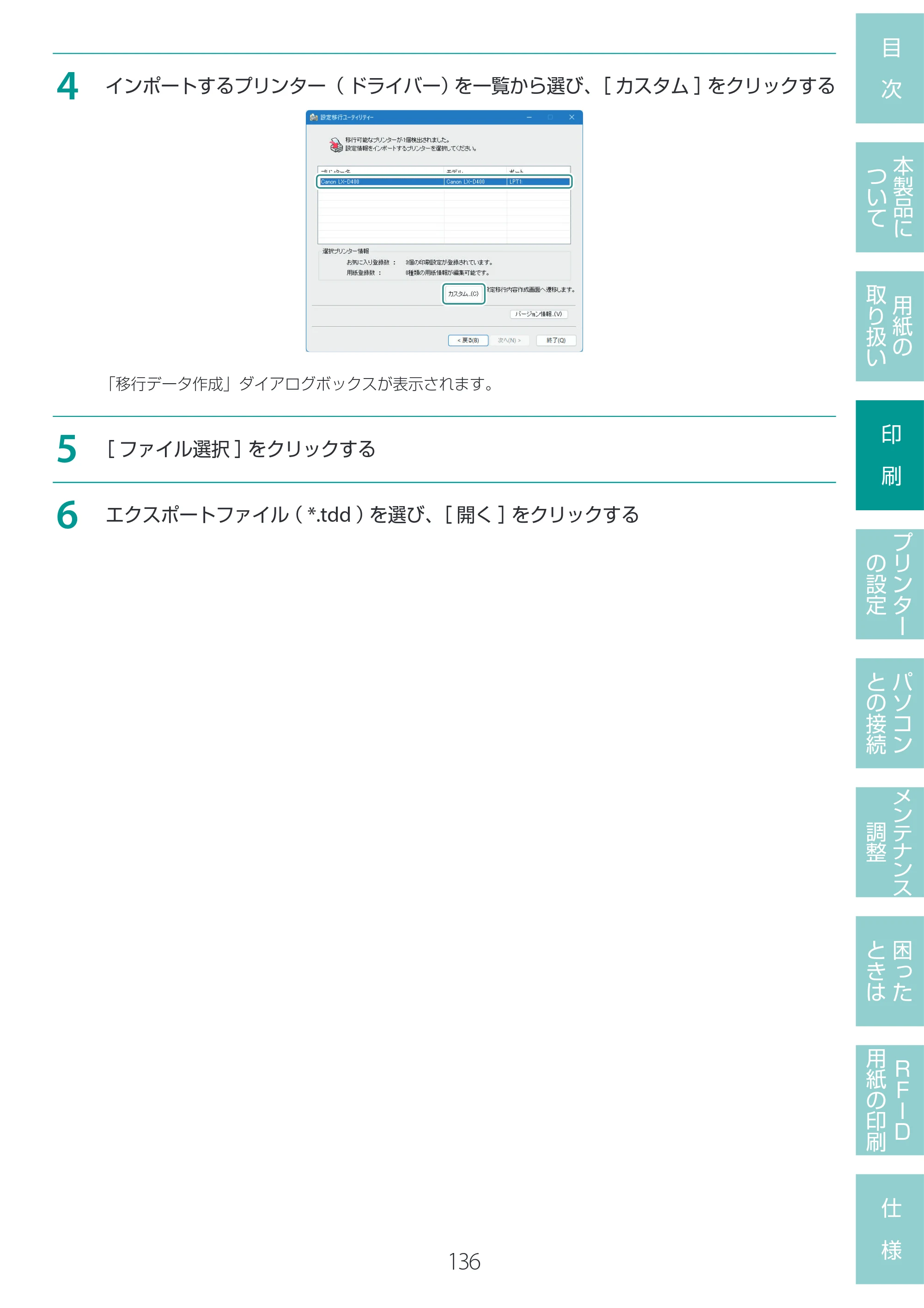
Task: Select the highlighted 印刷 side tab
Action: pyautogui.click(x=889, y=455)
